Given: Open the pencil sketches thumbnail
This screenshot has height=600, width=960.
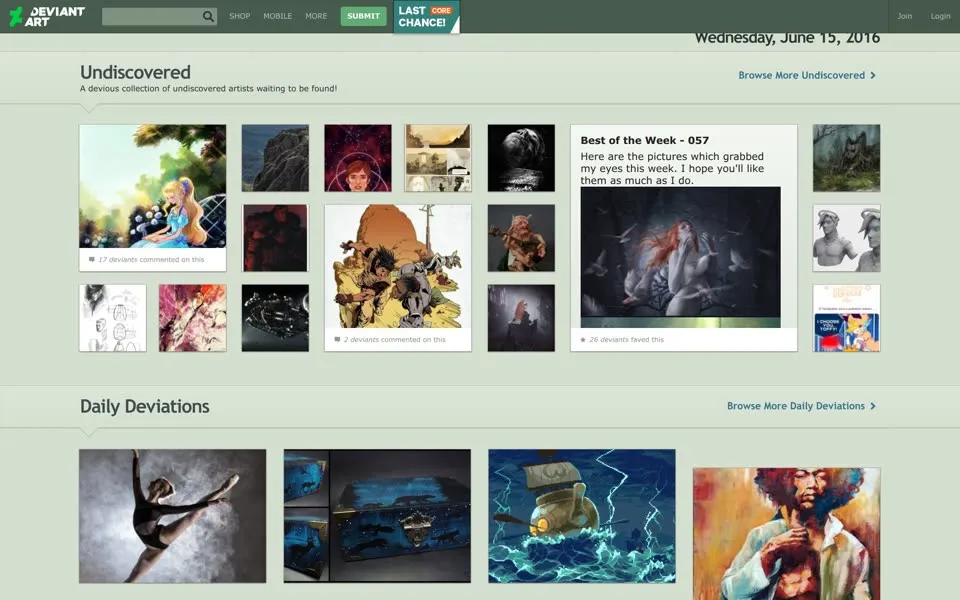Looking at the screenshot, I should (x=113, y=318).
